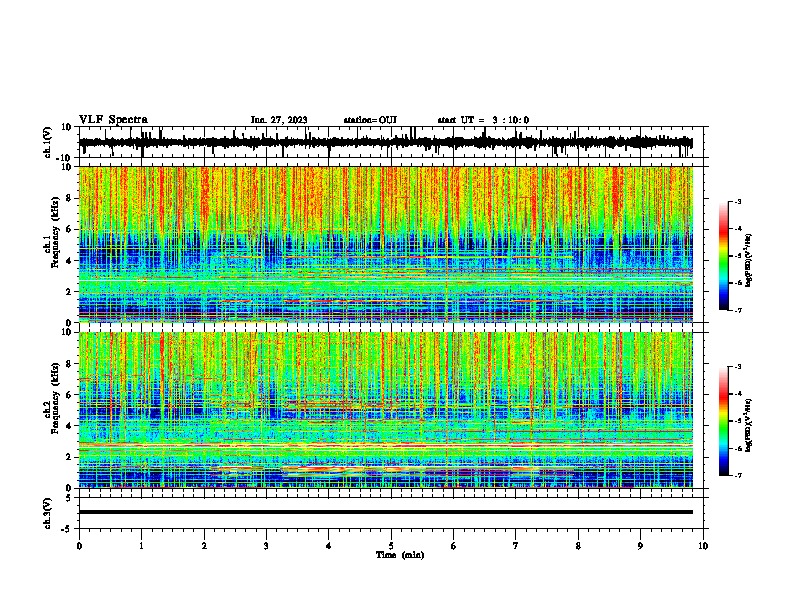Click the "-3" label on ch.1 color bar
Screen dimensions: 792x612
coord(738,202)
